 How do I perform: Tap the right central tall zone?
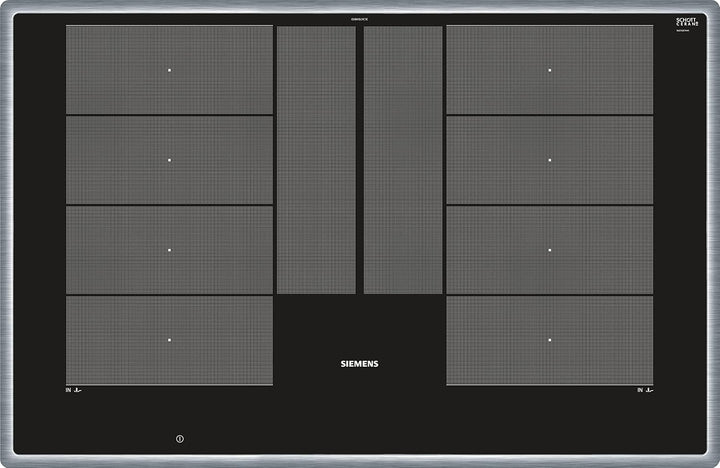403,160
